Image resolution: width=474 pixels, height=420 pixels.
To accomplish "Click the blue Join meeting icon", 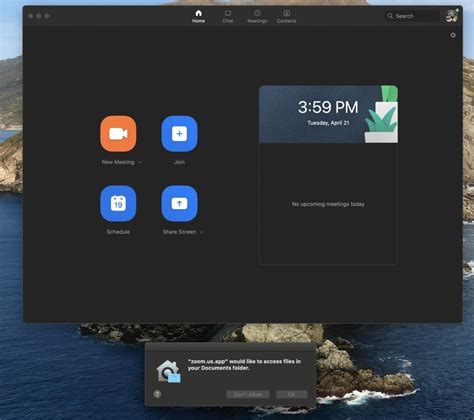I will (179, 134).
